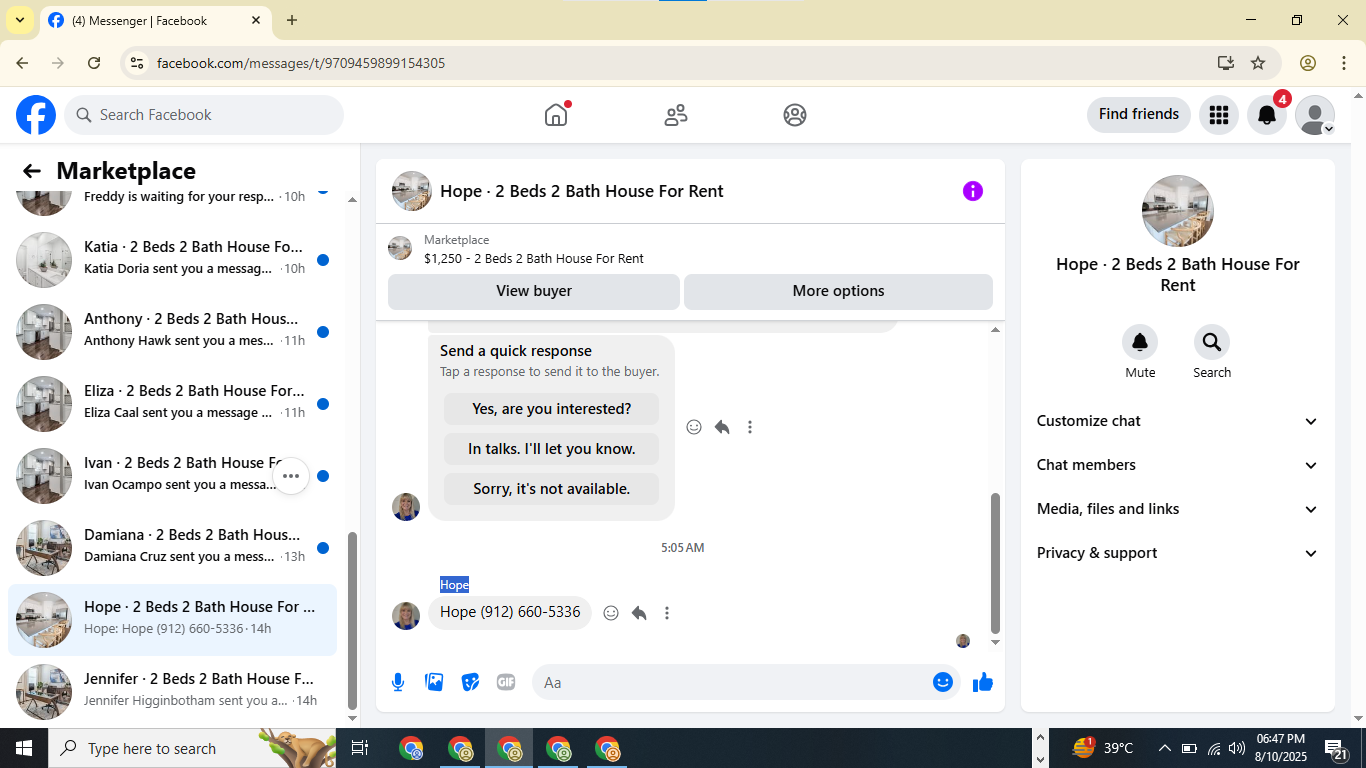Open Damiana Cruz's conversation
The height and width of the screenshot is (768, 1366).
coord(173,548)
